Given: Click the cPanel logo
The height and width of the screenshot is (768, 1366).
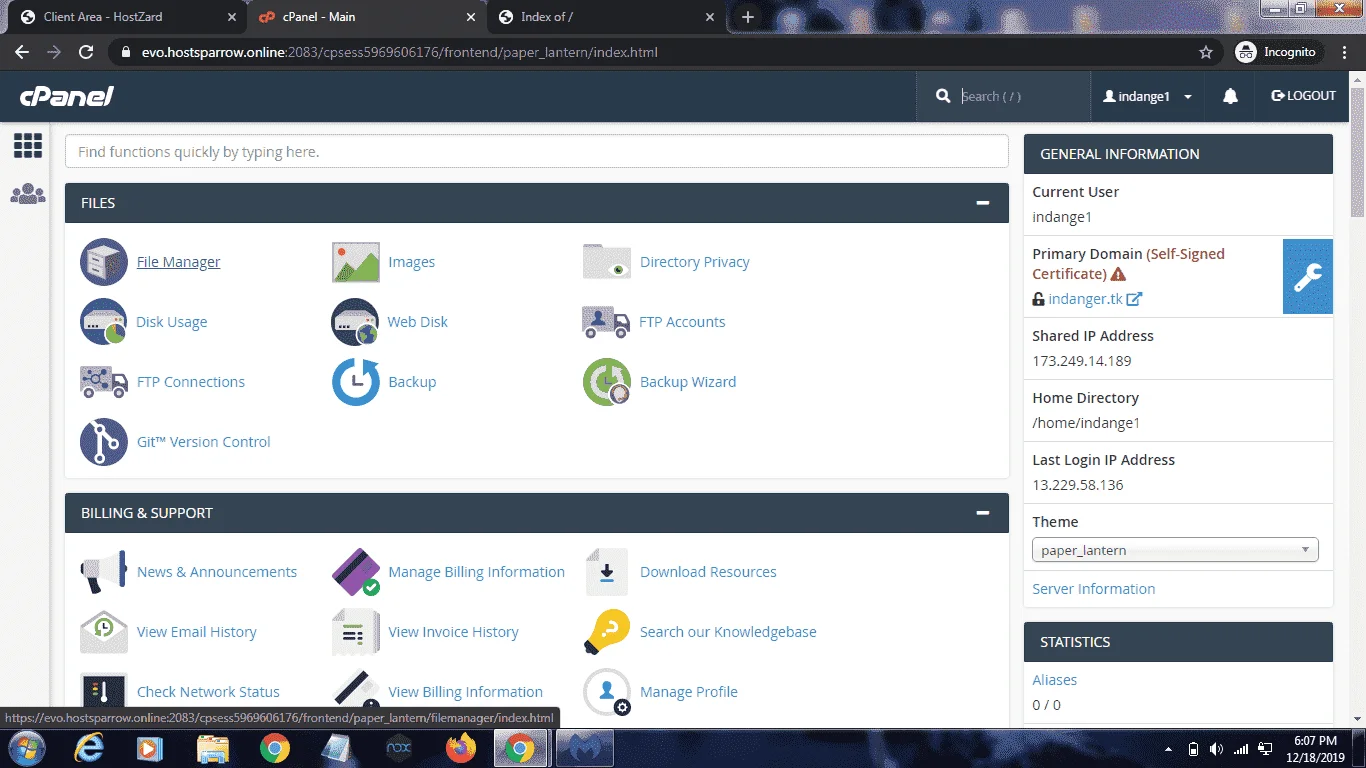Looking at the screenshot, I should click(67, 96).
